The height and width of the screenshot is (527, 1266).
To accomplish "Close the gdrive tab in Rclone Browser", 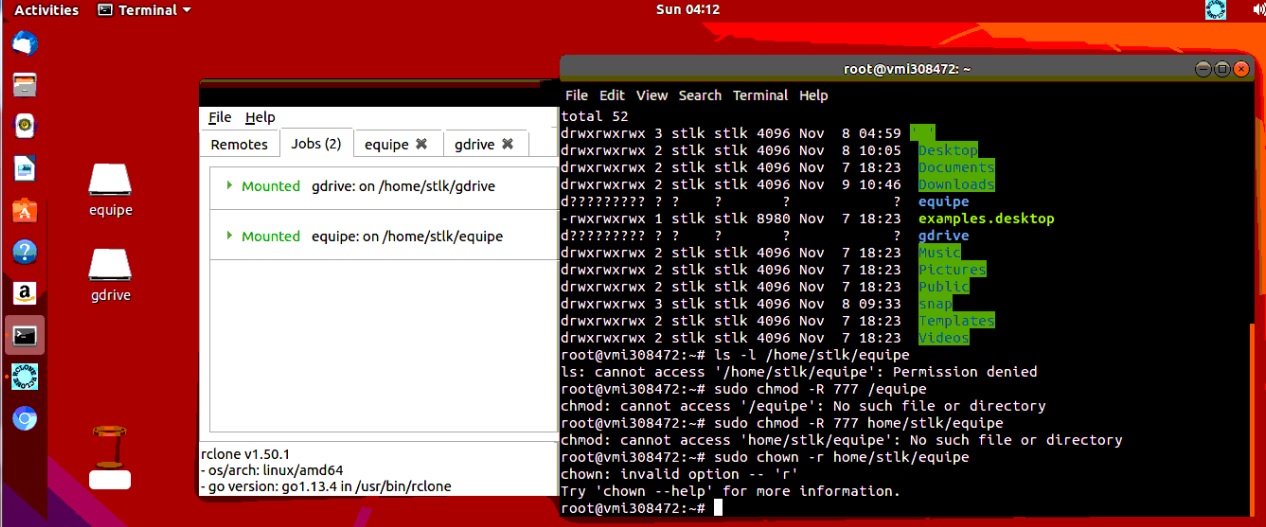I will point(508,144).
